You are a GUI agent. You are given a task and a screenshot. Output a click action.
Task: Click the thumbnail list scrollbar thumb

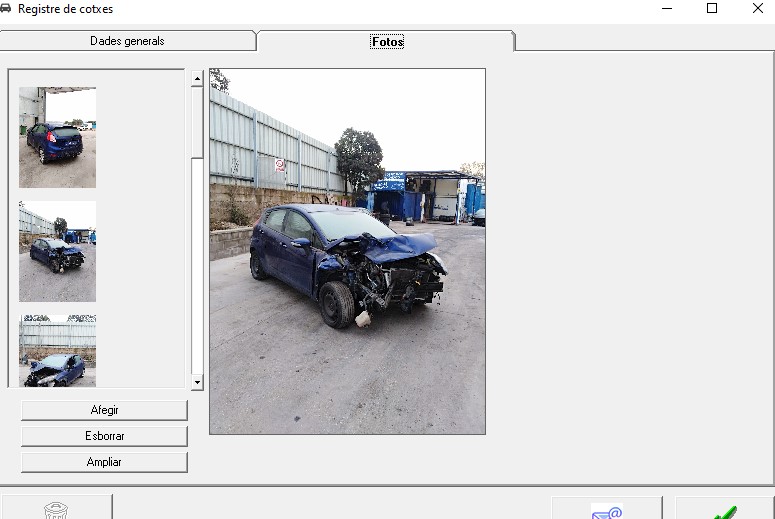[x=197, y=120]
